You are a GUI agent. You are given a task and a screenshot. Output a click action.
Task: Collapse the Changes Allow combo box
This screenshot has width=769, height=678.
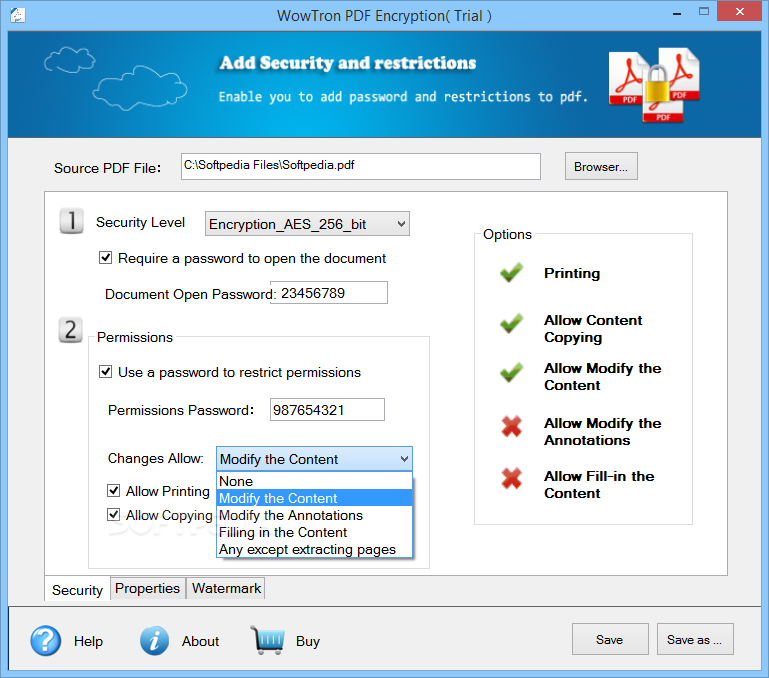(x=314, y=459)
